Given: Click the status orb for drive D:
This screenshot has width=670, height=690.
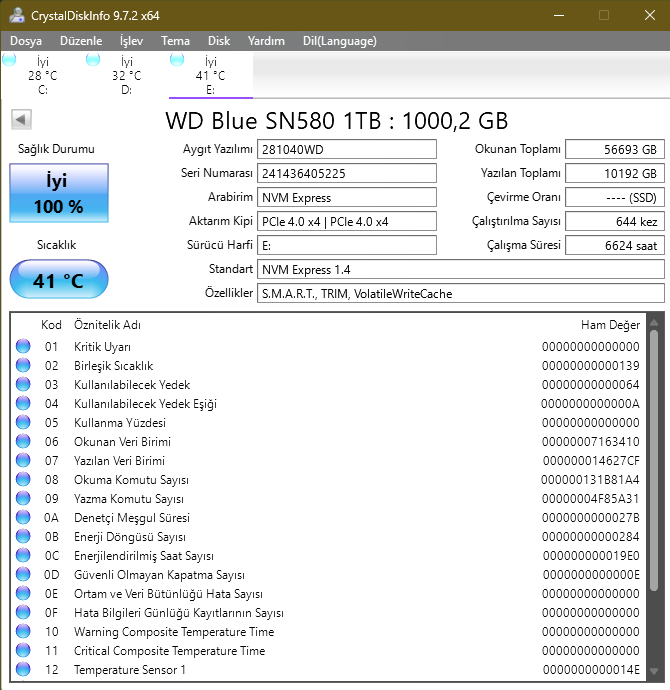Looking at the screenshot, I should tap(93, 59).
